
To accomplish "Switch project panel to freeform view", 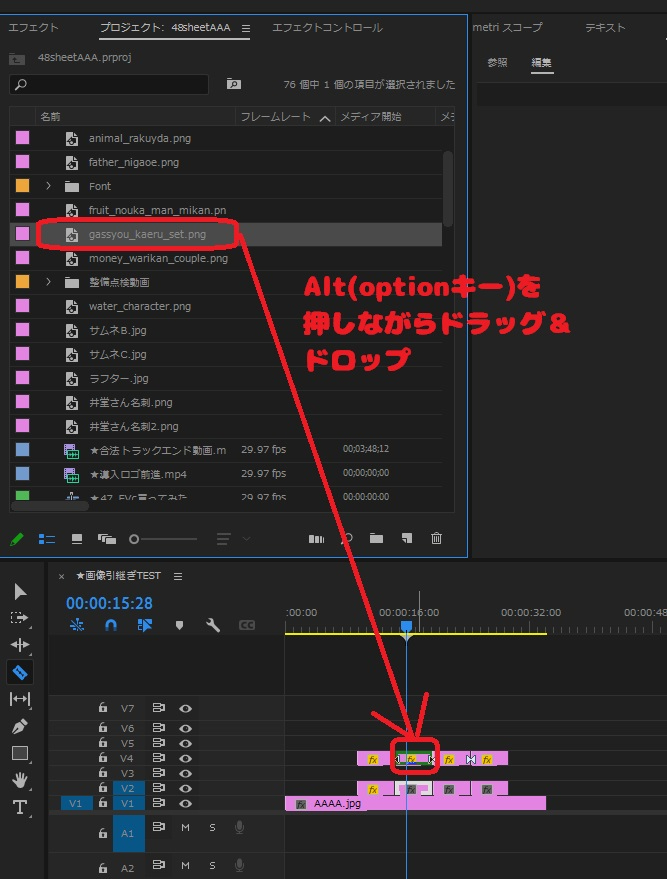I will pos(106,539).
